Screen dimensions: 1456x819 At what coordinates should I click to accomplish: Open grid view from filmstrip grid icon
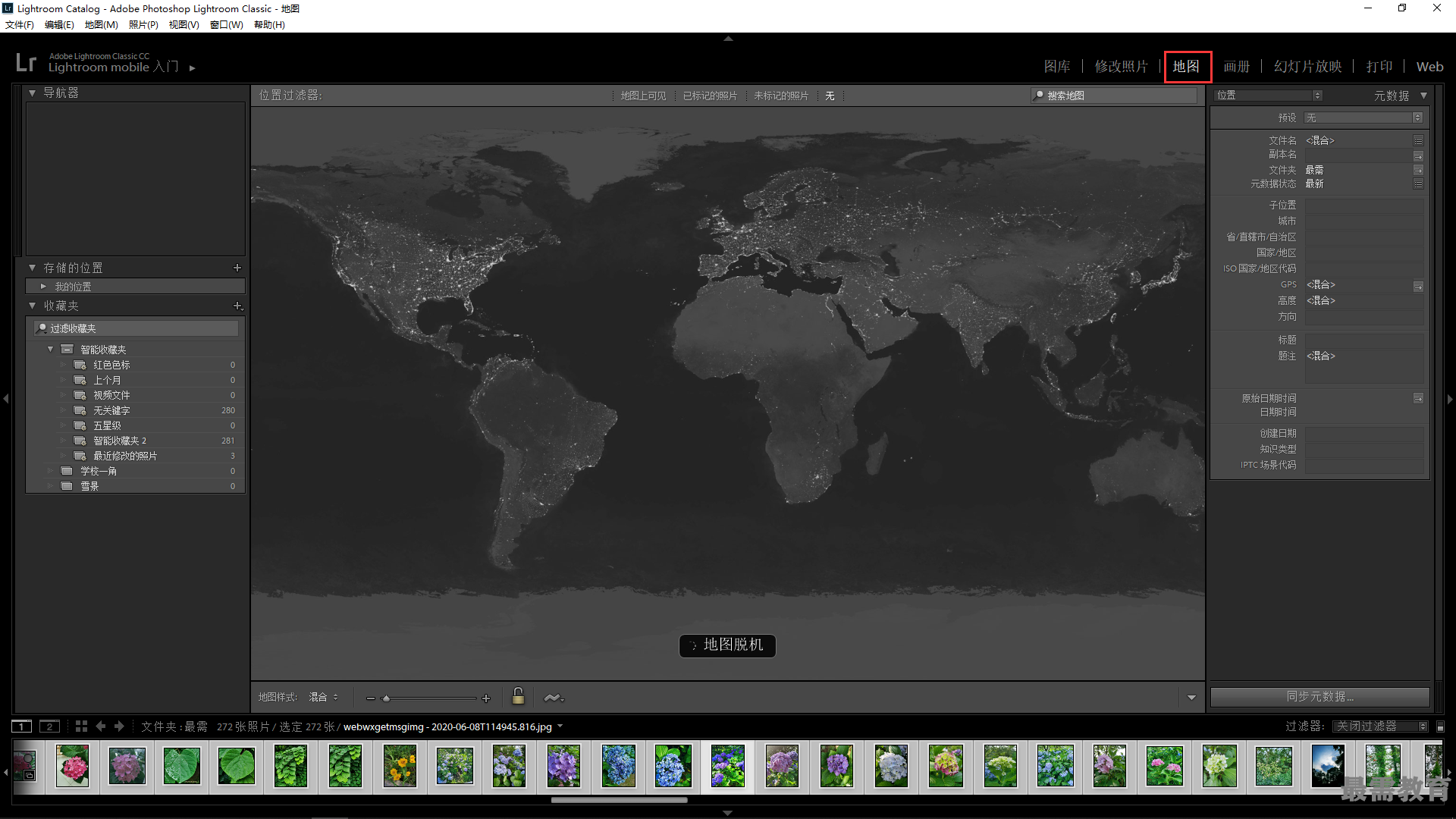tap(81, 726)
